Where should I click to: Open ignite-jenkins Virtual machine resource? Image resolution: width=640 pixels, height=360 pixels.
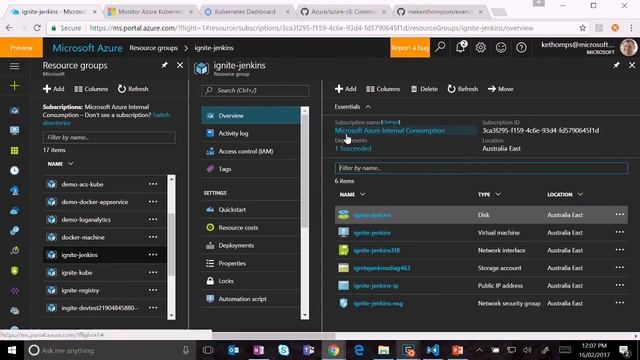pyautogui.click(x=372, y=233)
